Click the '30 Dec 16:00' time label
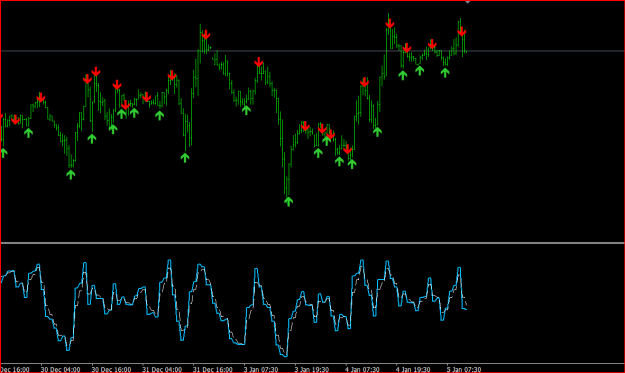Viewport: 625px width, 373px height. (x=111, y=369)
